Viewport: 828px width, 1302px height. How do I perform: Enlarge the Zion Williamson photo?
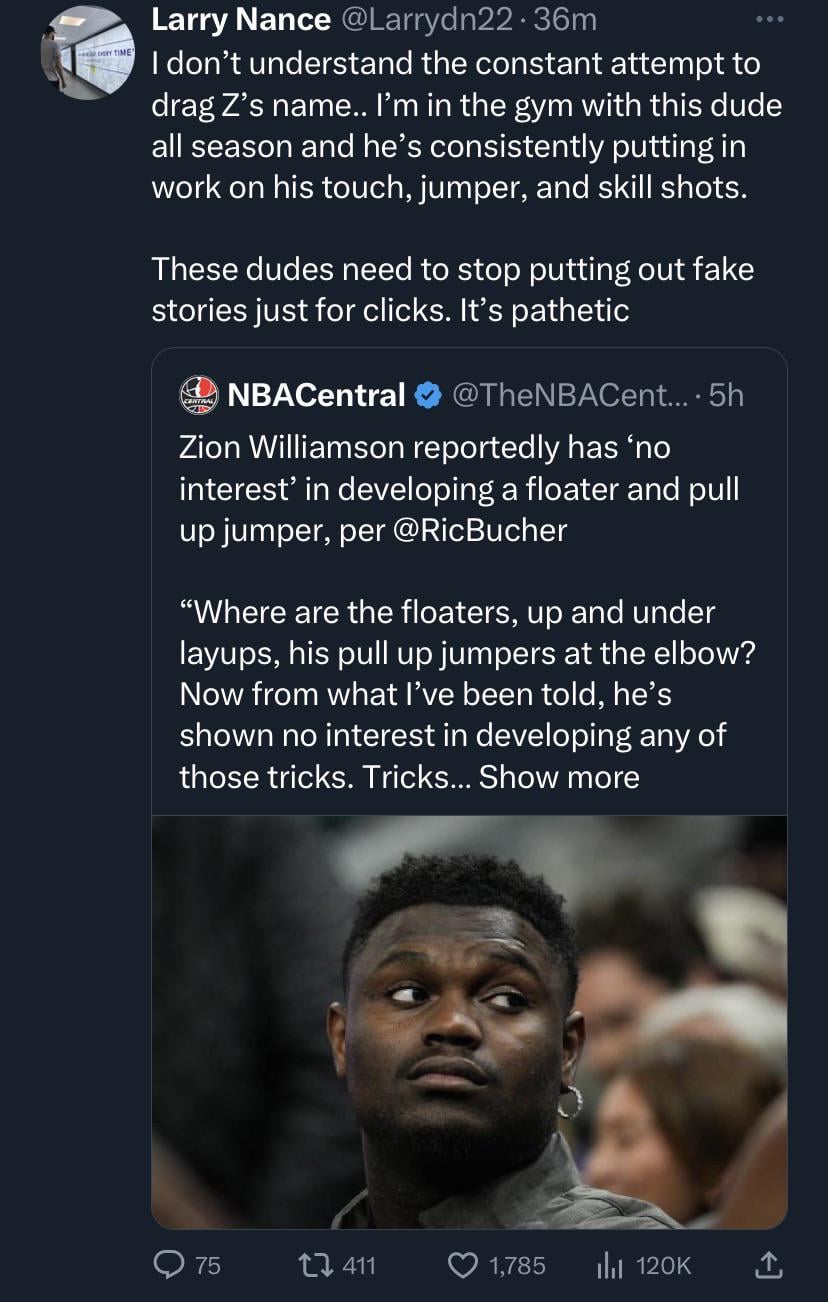point(469,1021)
